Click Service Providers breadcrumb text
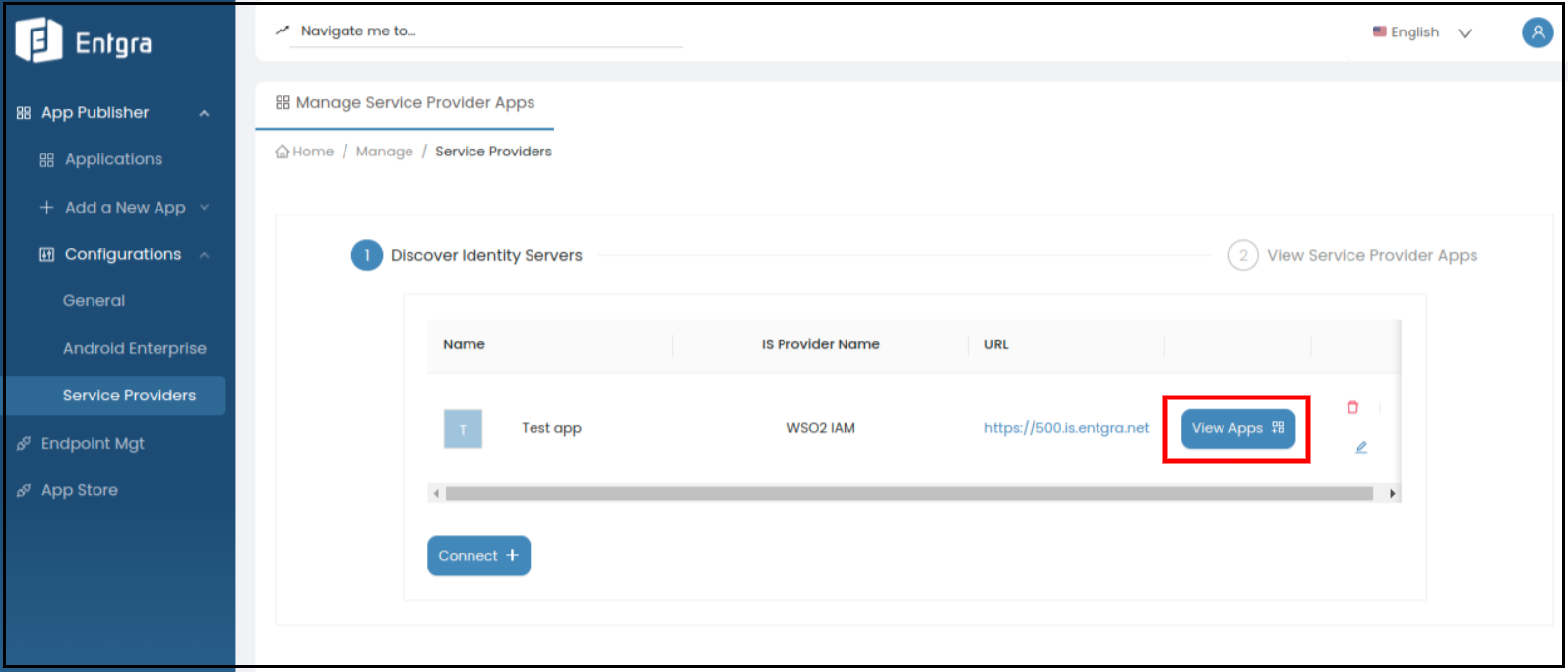Viewport: 1568px width, 672px height. (493, 152)
